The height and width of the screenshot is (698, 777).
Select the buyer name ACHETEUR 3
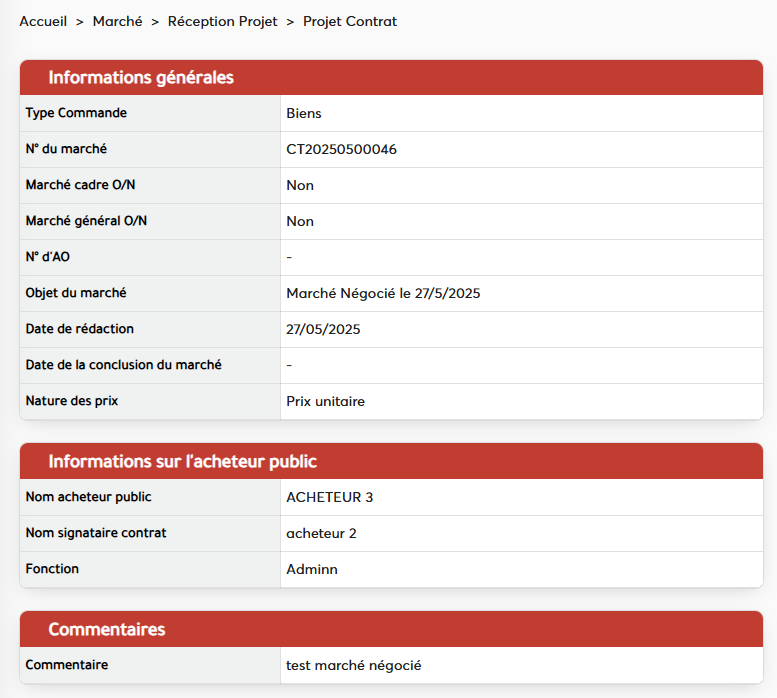click(x=329, y=497)
